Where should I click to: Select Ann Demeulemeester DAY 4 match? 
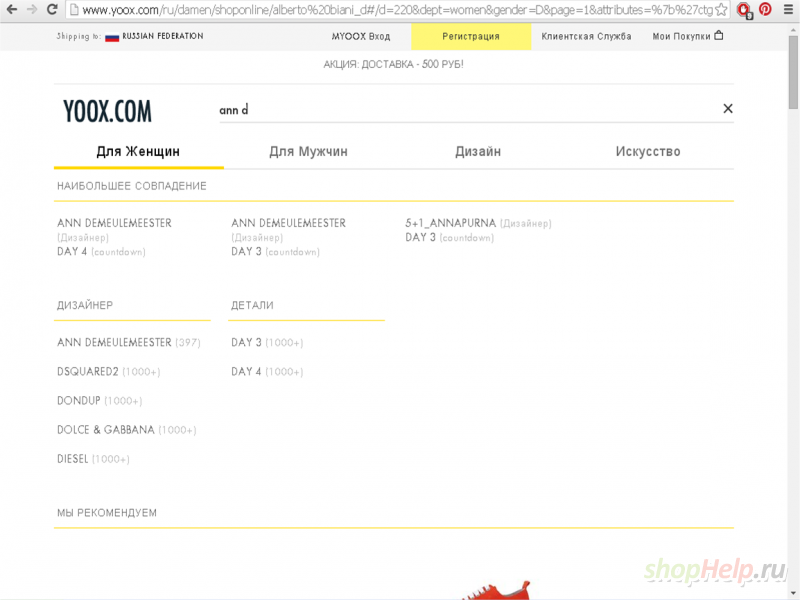[114, 237]
